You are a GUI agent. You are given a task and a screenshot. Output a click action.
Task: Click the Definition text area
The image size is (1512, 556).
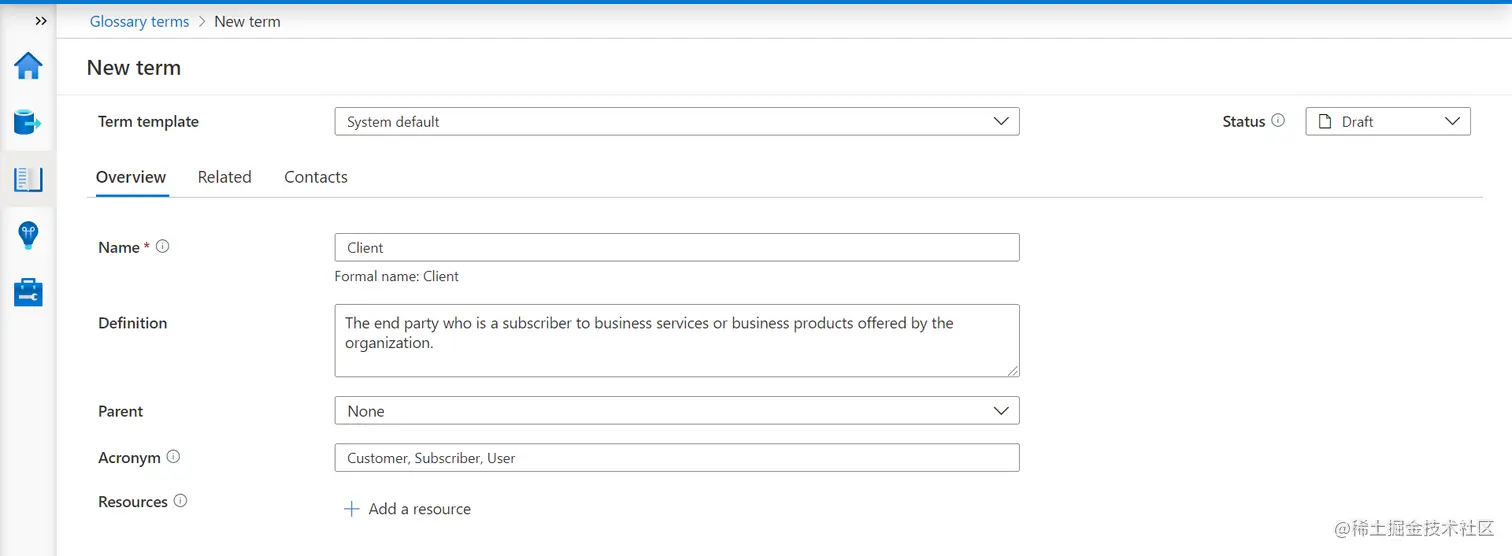tap(676, 340)
